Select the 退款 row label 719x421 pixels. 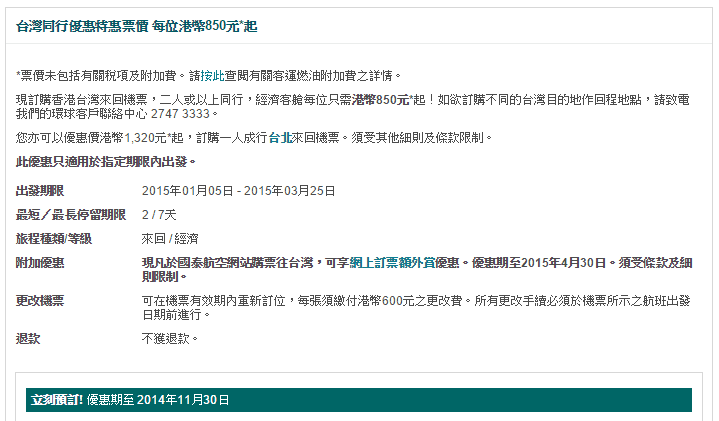pyautogui.click(x=28, y=339)
